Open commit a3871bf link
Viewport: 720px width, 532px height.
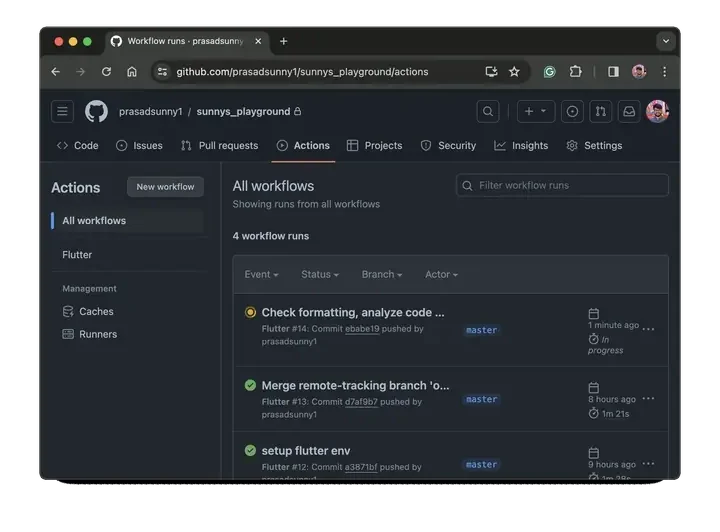click(361, 467)
